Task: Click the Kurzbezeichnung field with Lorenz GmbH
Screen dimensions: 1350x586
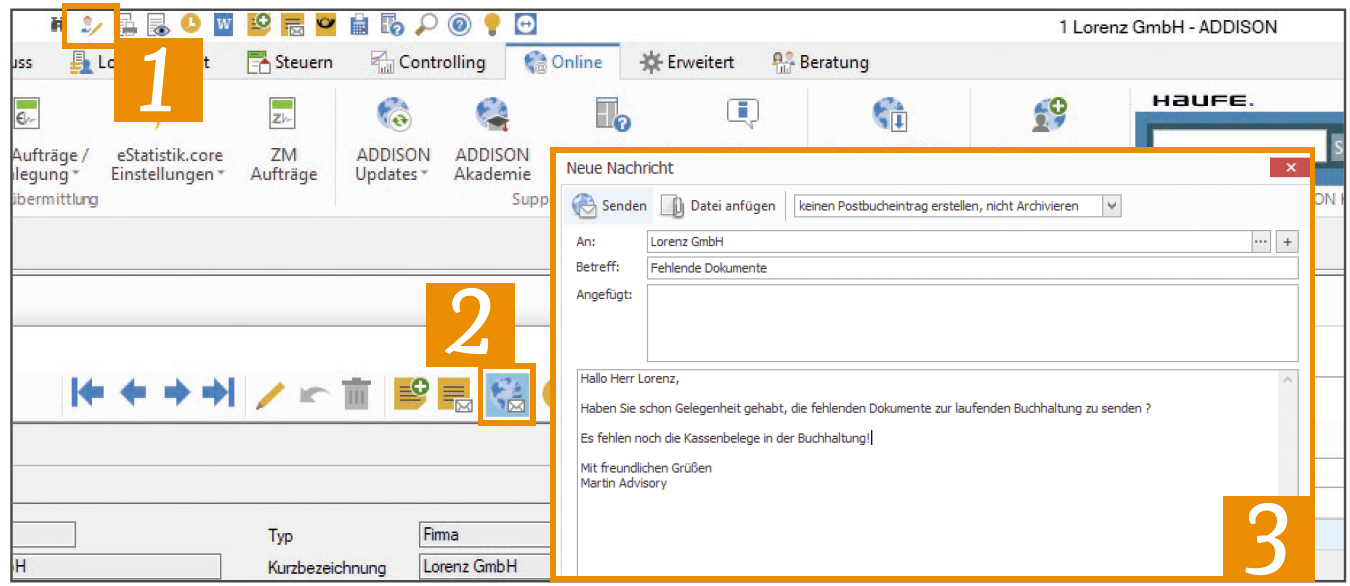Action: tap(486, 566)
